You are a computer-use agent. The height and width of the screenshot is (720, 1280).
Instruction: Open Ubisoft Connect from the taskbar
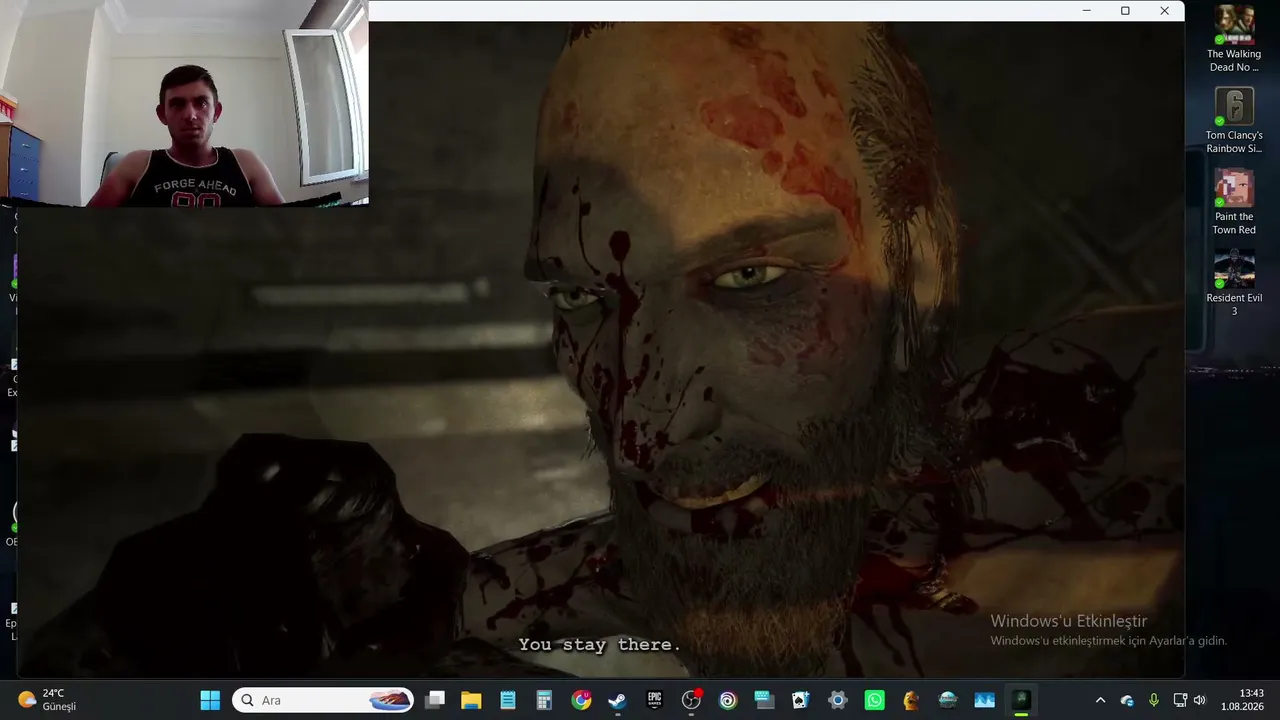(x=728, y=700)
